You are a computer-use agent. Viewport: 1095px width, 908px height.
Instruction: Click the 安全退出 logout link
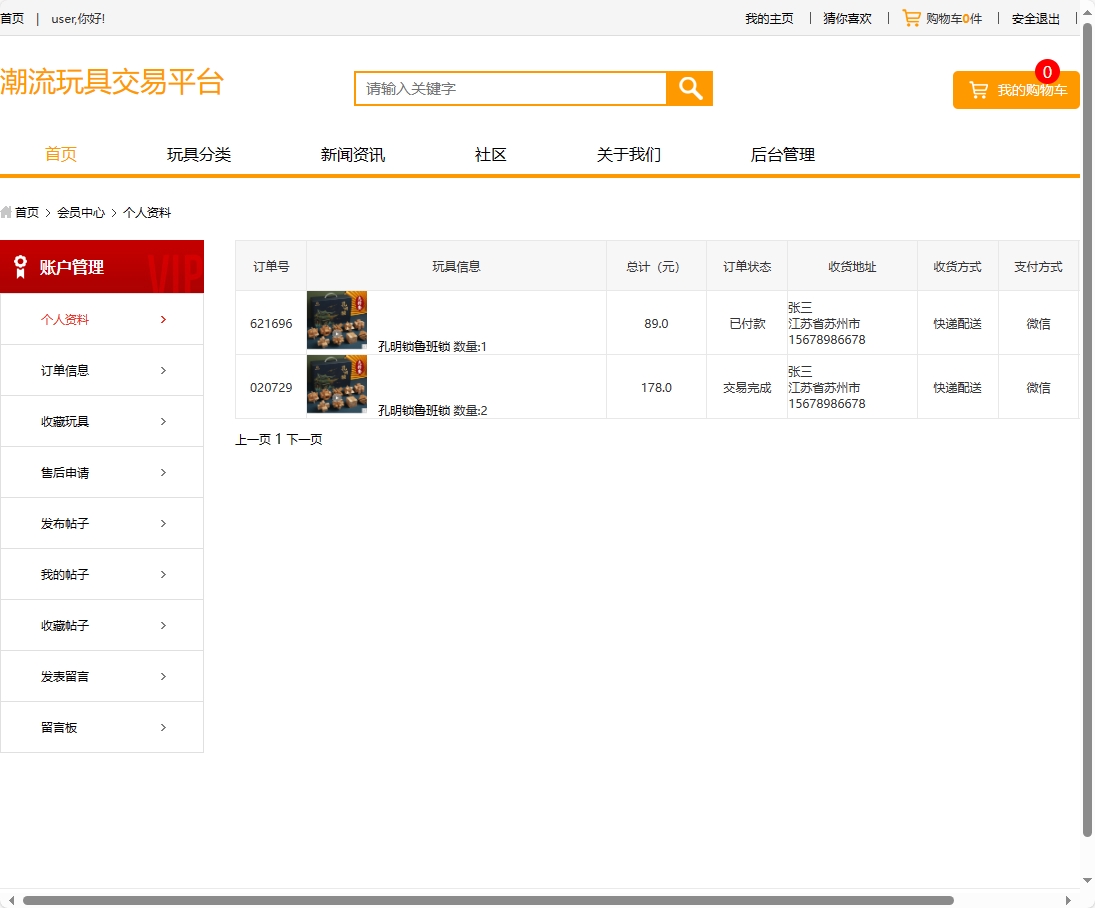[1035, 18]
